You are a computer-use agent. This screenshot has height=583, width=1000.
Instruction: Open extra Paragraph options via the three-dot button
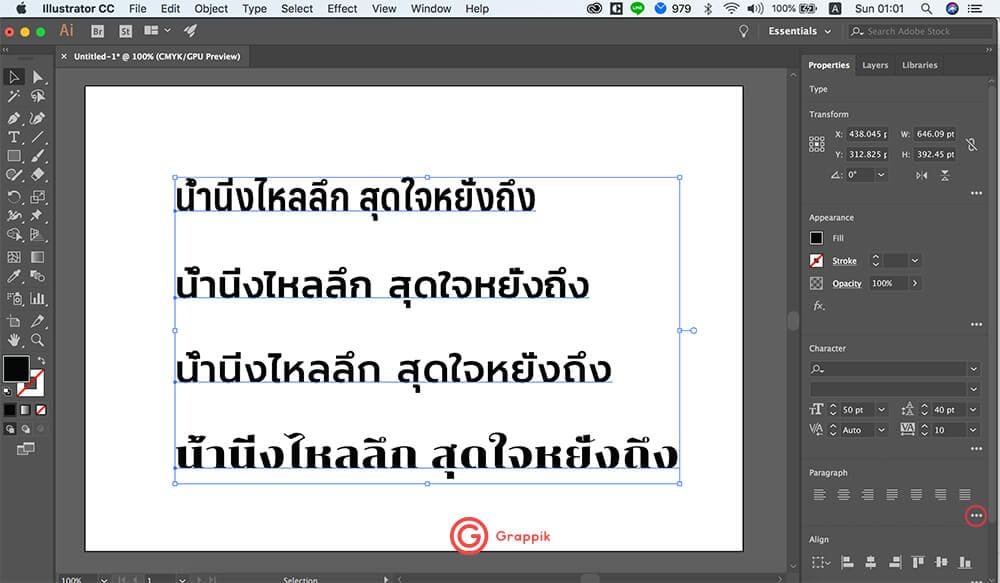coord(976,515)
